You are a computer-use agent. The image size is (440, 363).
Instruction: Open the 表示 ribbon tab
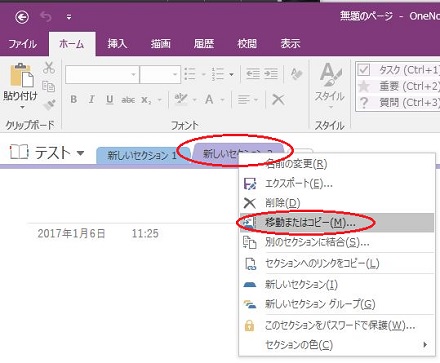coord(290,43)
